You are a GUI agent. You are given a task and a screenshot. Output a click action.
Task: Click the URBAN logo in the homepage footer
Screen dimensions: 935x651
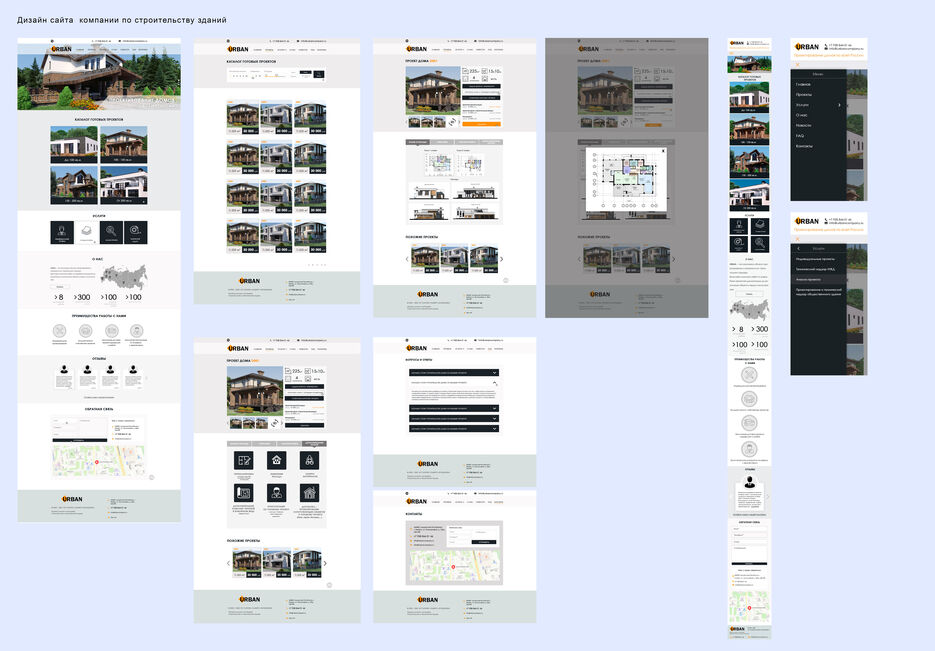coord(72,499)
